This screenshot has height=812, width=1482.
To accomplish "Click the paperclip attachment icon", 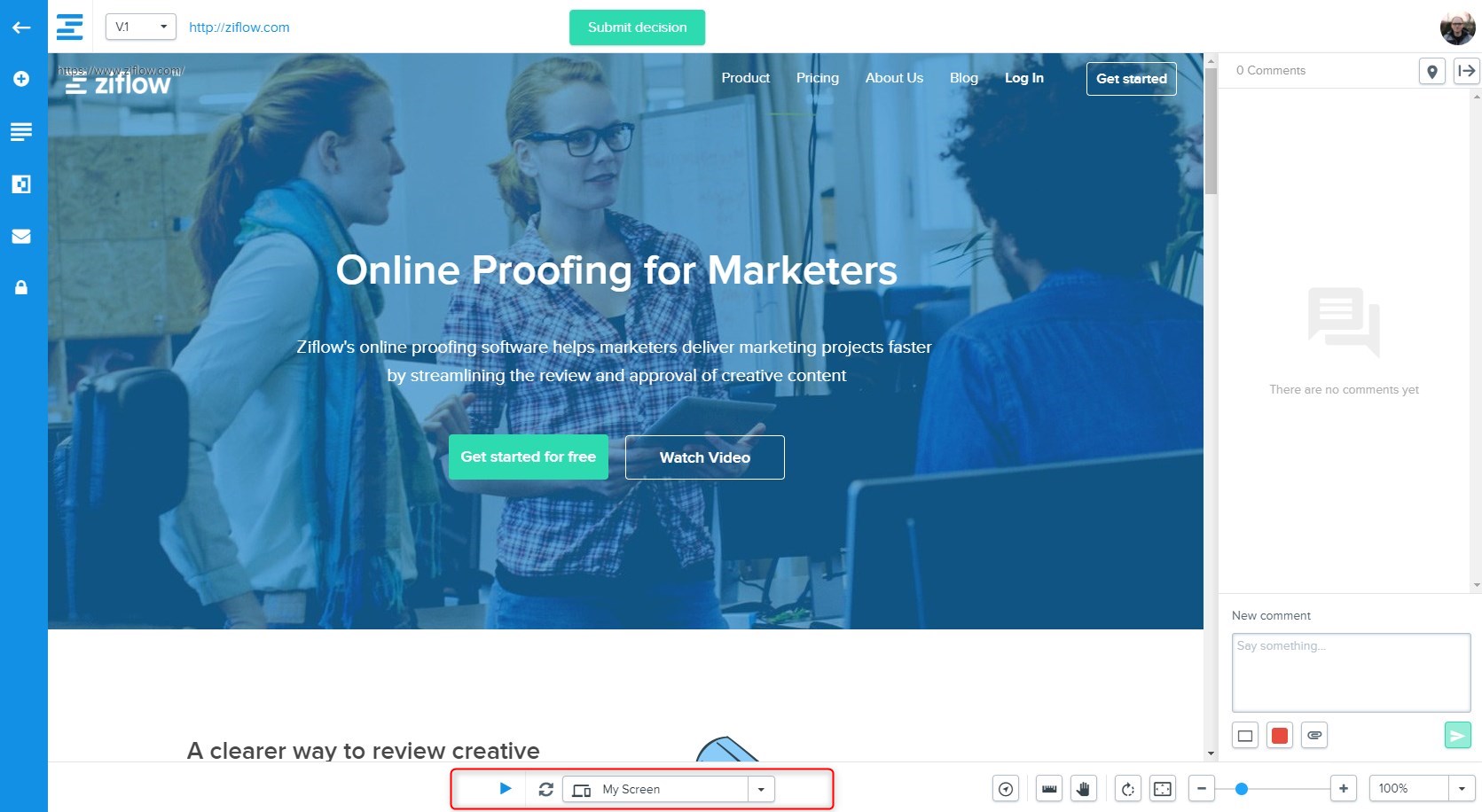I will click(1314, 735).
